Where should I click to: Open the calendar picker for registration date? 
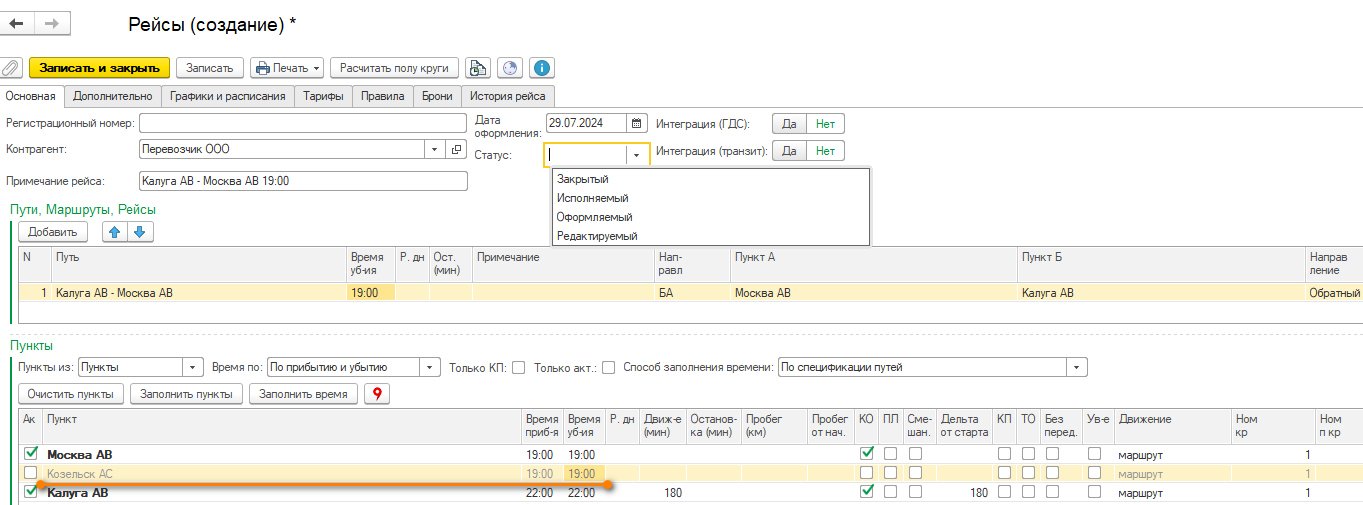pyautogui.click(x=636, y=124)
